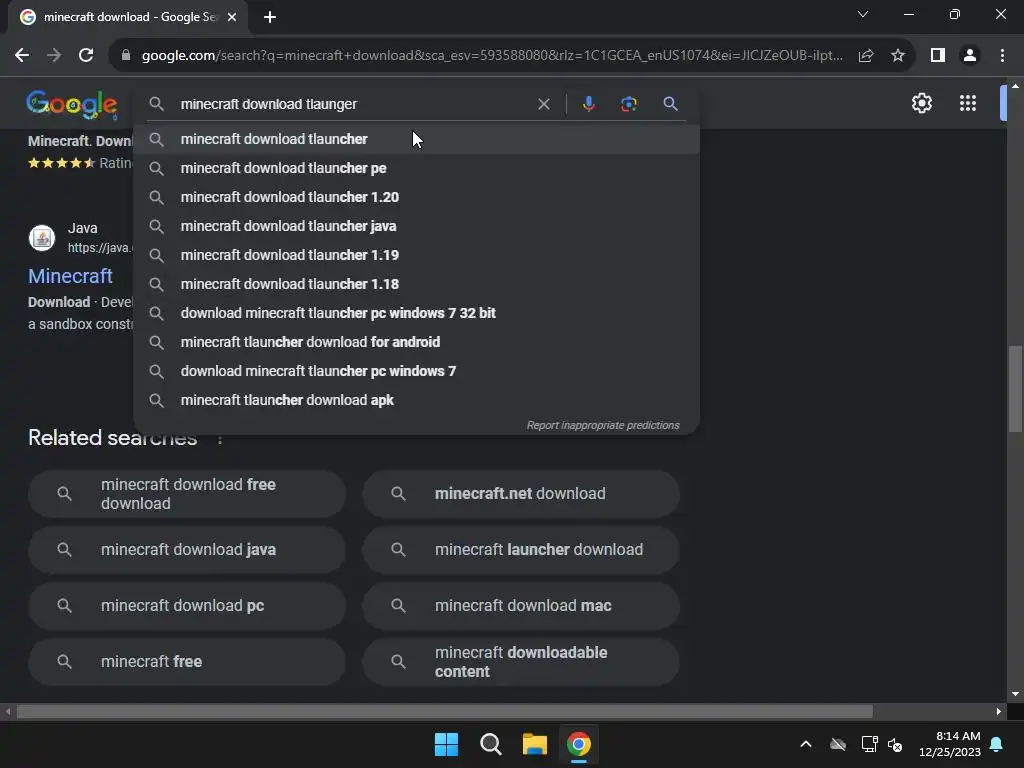
Task: Click the horizontal scrollbar thumb
Action: pyautogui.click(x=444, y=711)
